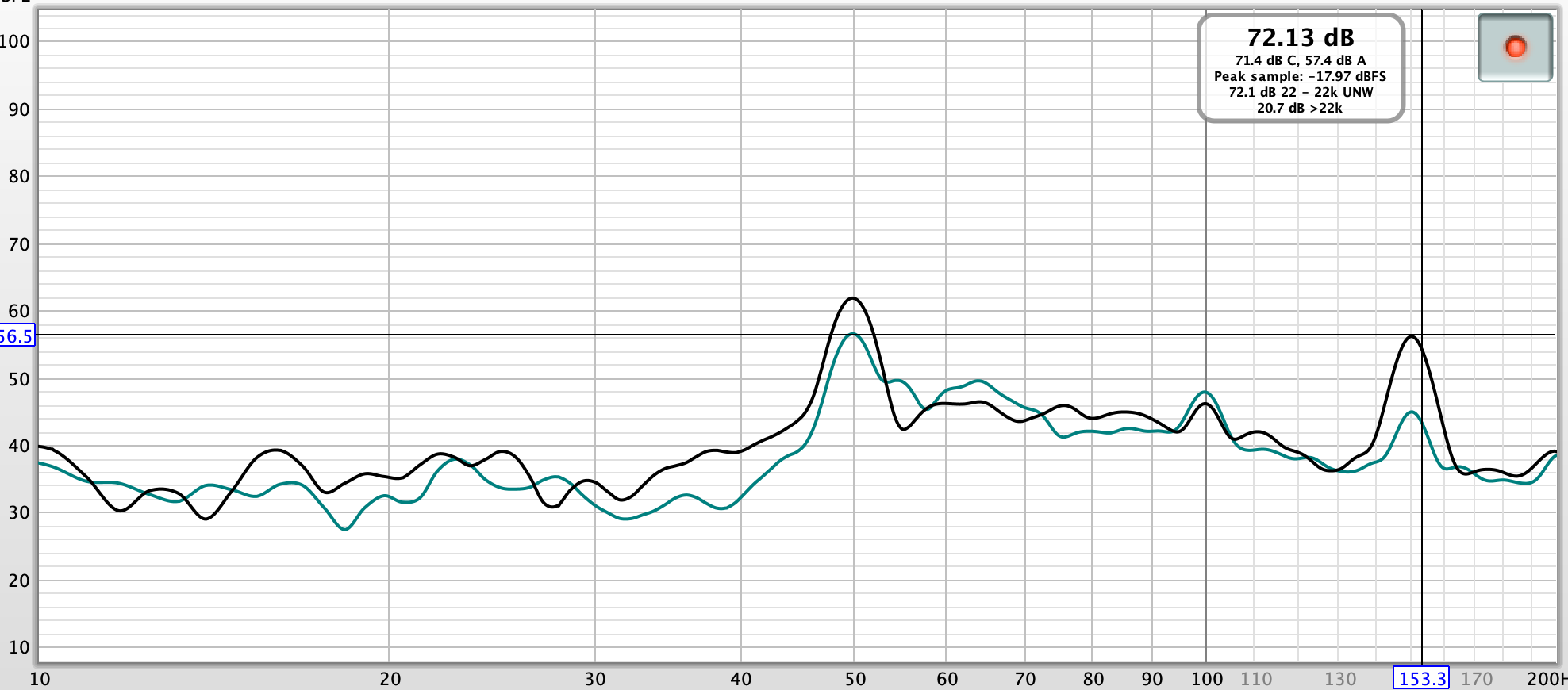Screen dimensions: 1568x690
Task: Select the 153.3 frequency cursor label
Action: coord(1421,679)
